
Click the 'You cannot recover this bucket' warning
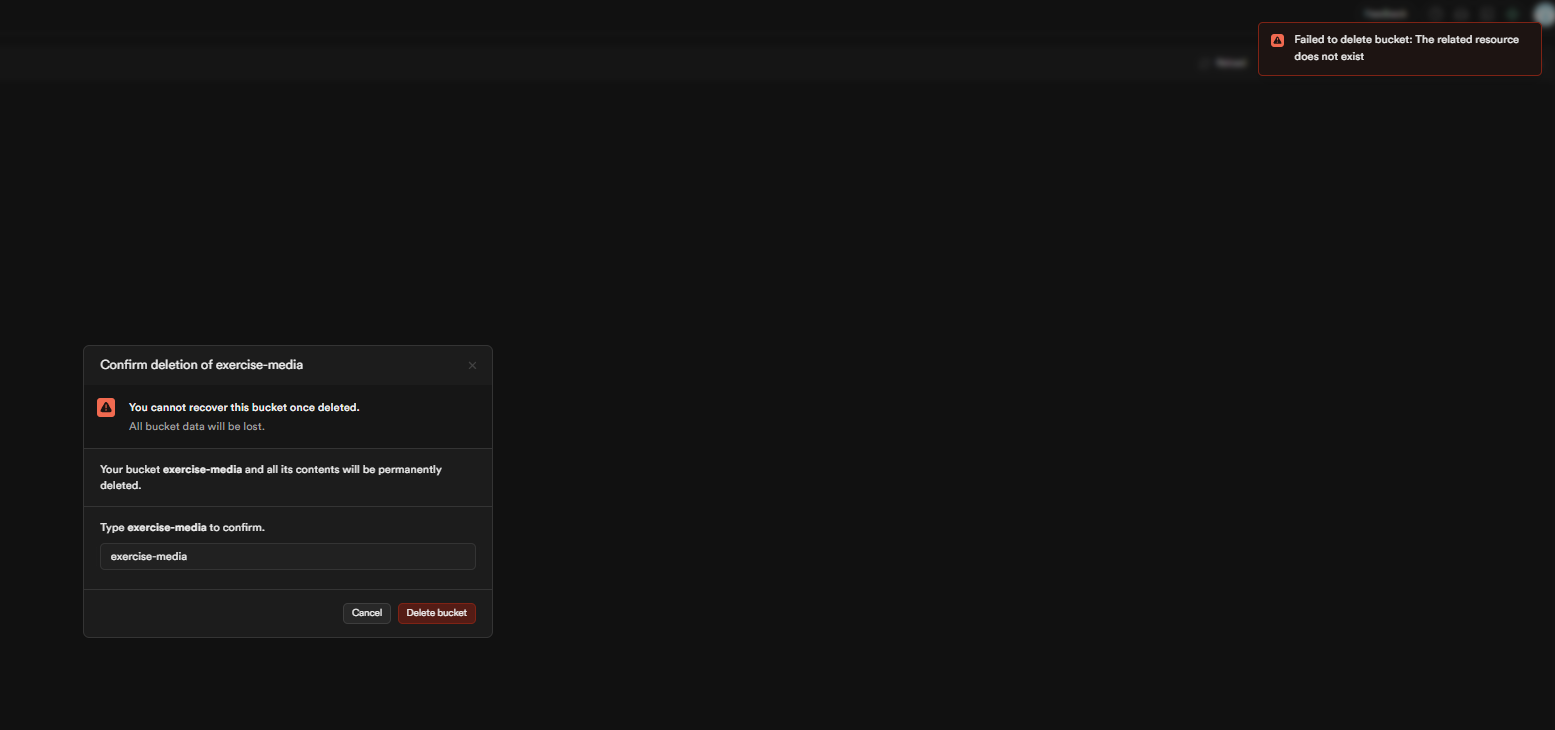[244, 408]
